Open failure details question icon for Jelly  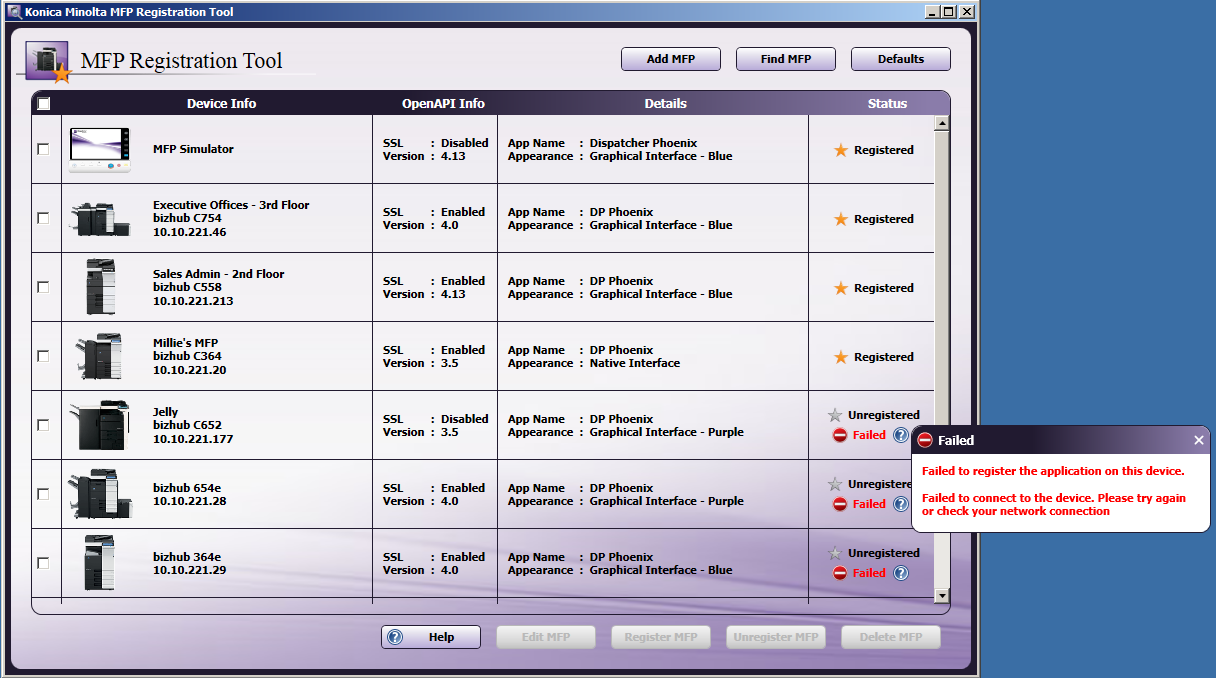[x=901, y=435]
